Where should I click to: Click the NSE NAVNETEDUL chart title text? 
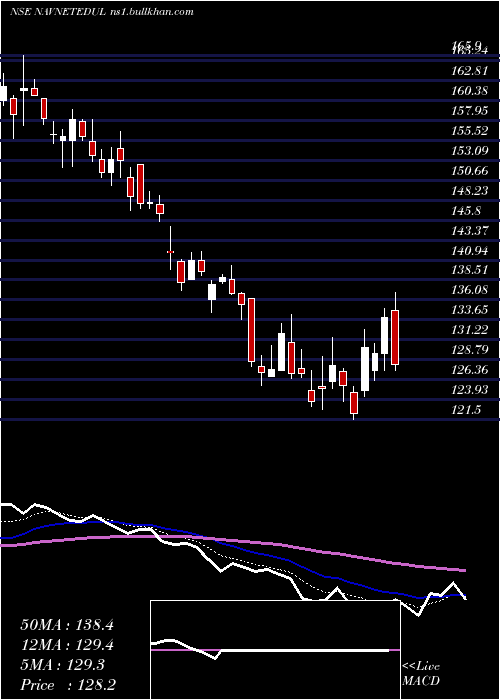[101, 12]
